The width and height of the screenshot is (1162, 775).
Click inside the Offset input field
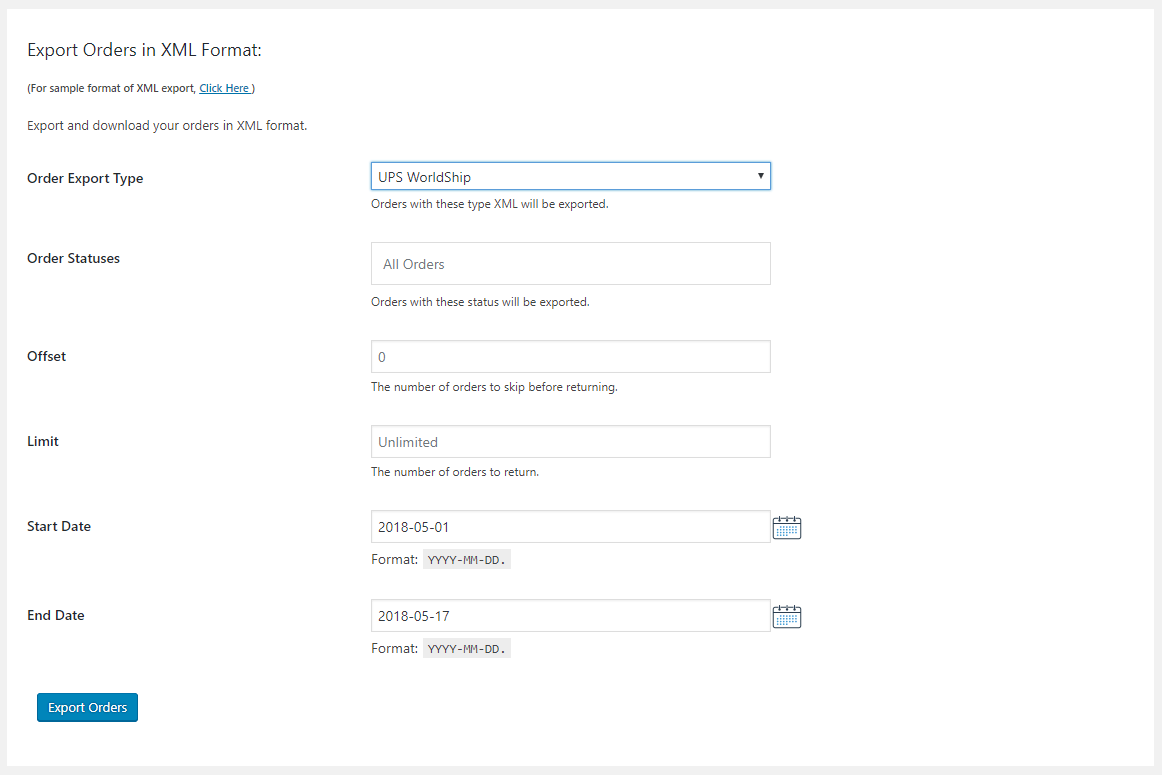(570, 356)
